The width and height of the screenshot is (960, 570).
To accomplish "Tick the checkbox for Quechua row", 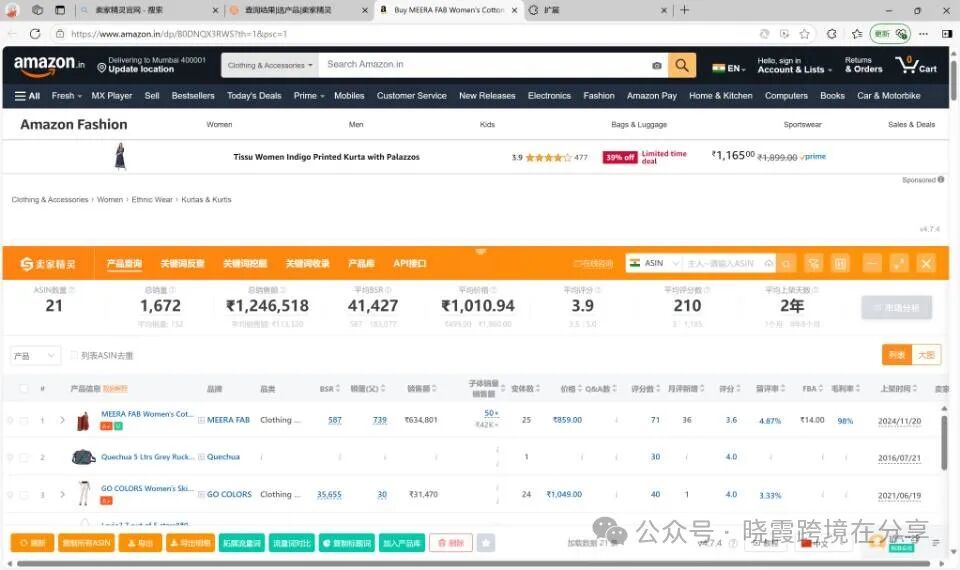I will tap(24, 457).
